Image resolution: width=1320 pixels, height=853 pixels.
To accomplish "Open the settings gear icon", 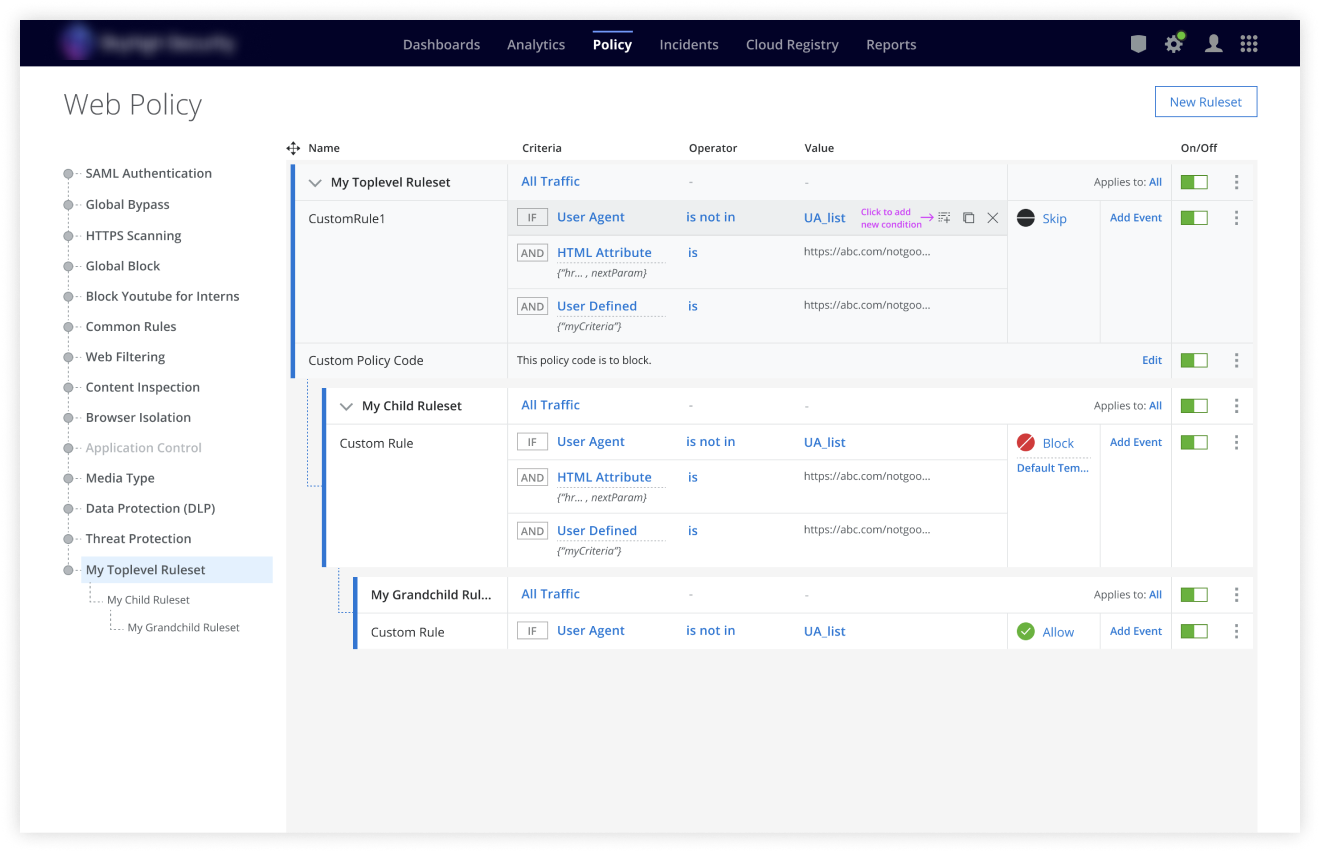I will tap(1174, 44).
